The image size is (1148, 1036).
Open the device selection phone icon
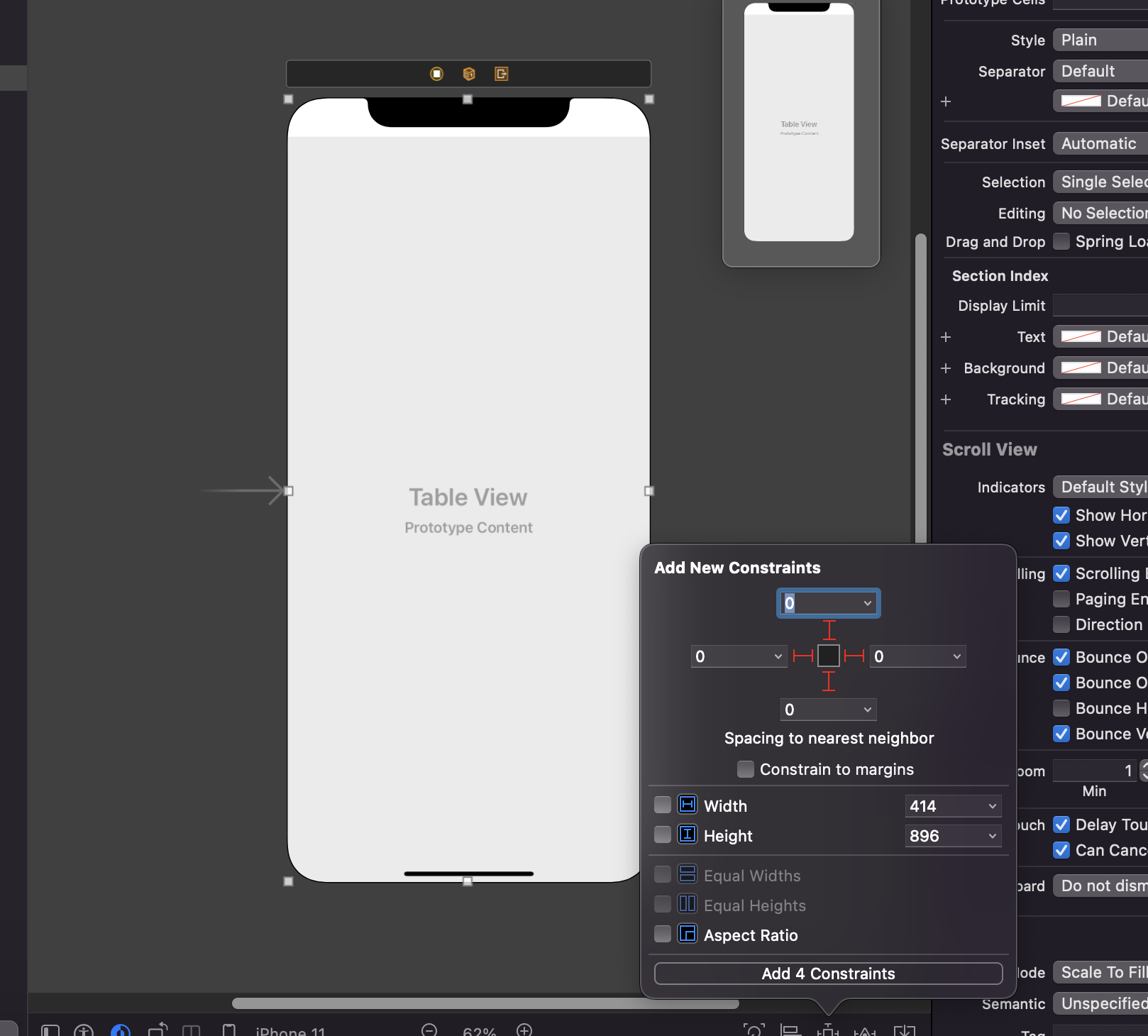click(x=229, y=1030)
